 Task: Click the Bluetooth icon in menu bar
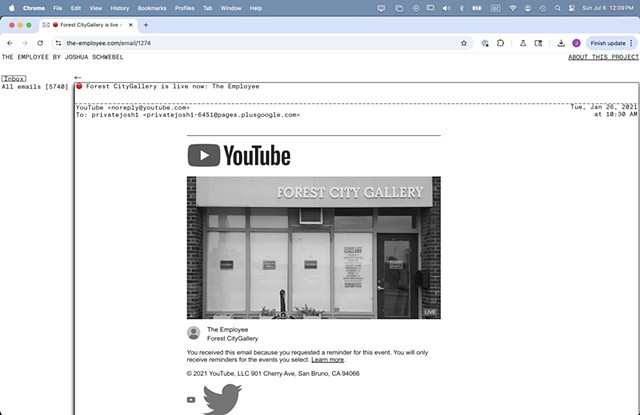pyautogui.click(x=462, y=8)
